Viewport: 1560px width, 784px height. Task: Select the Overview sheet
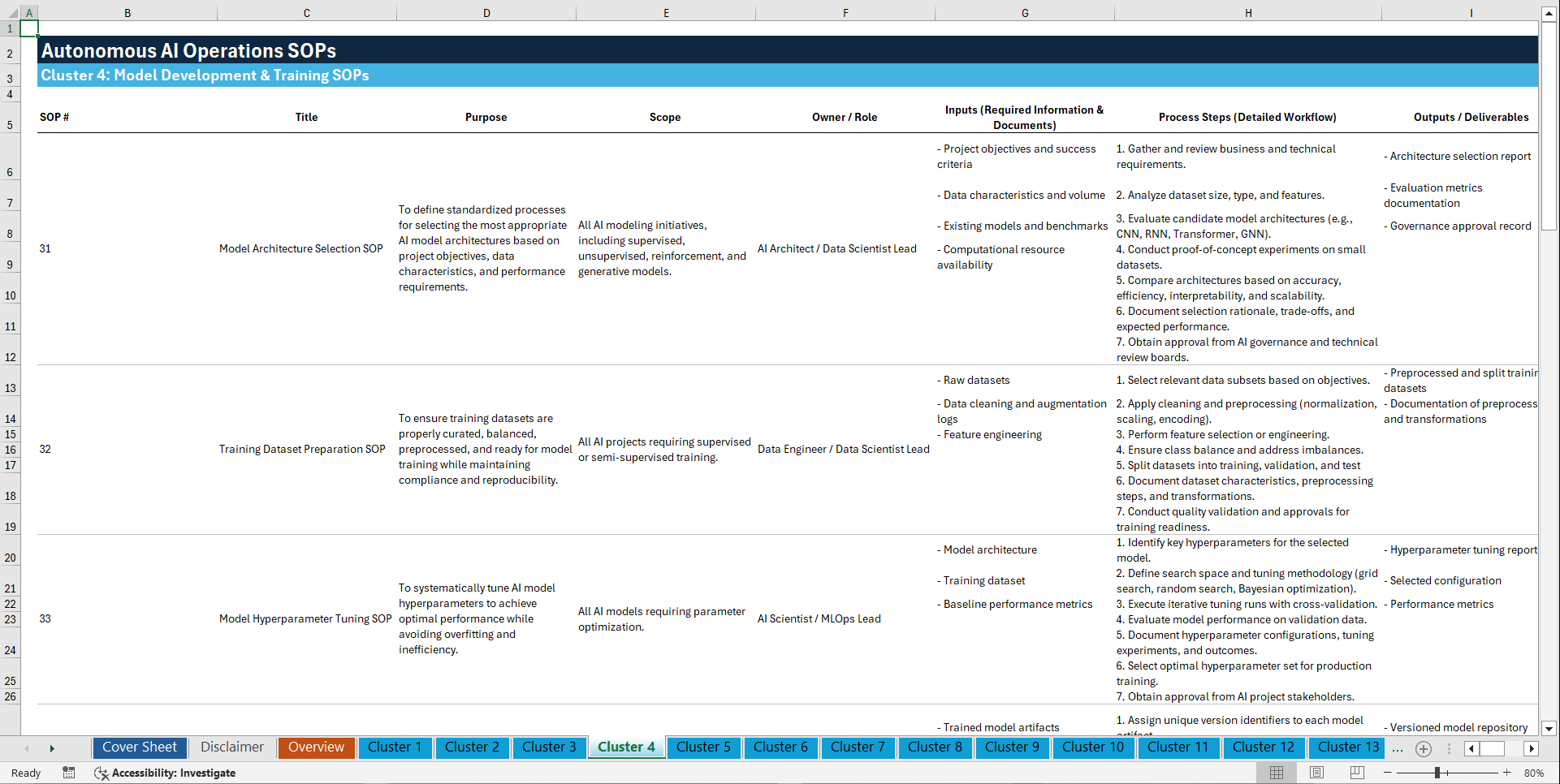316,747
